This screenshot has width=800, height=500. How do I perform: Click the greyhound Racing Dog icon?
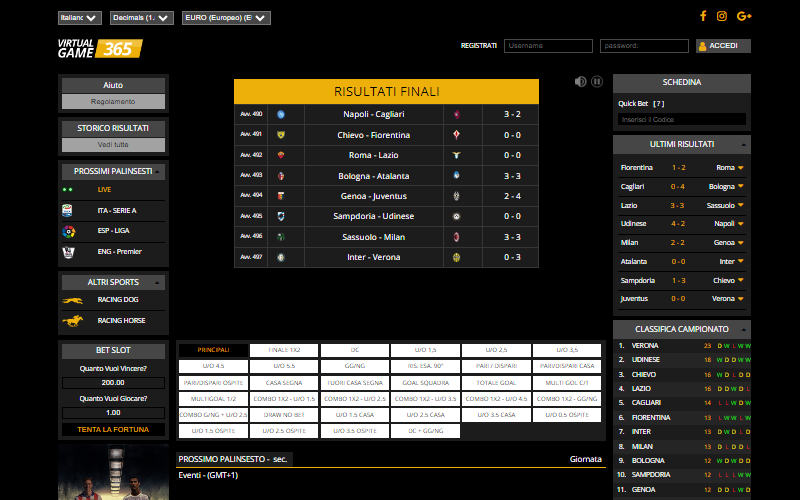72,301
